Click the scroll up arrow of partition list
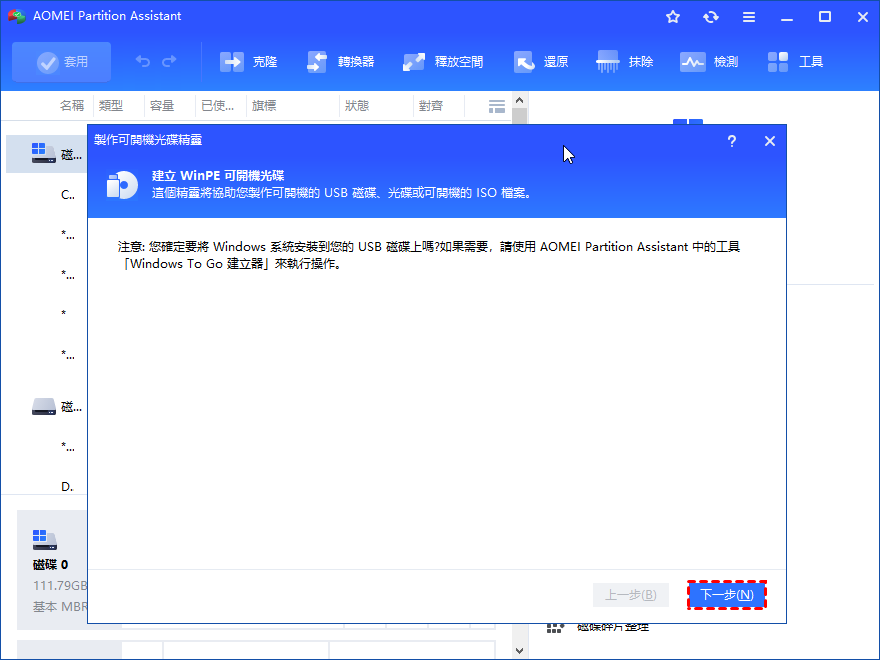880x660 pixels. [519, 100]
